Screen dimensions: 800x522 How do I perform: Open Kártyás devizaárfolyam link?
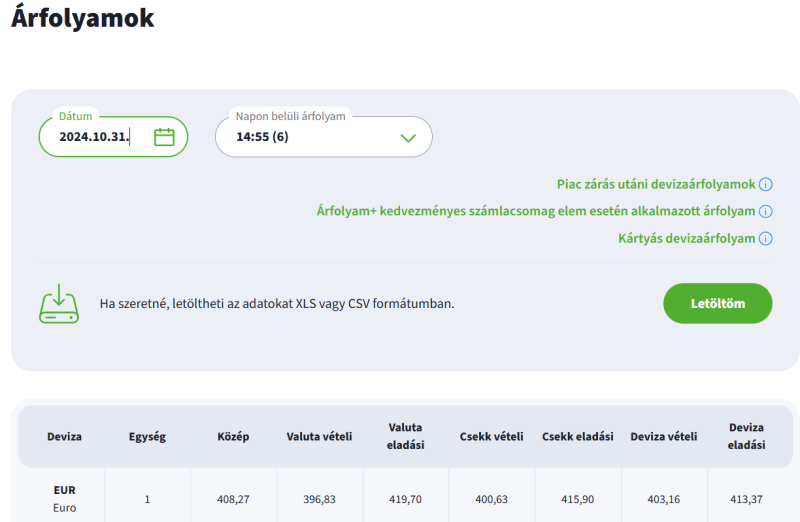click(x=686, y=238)
